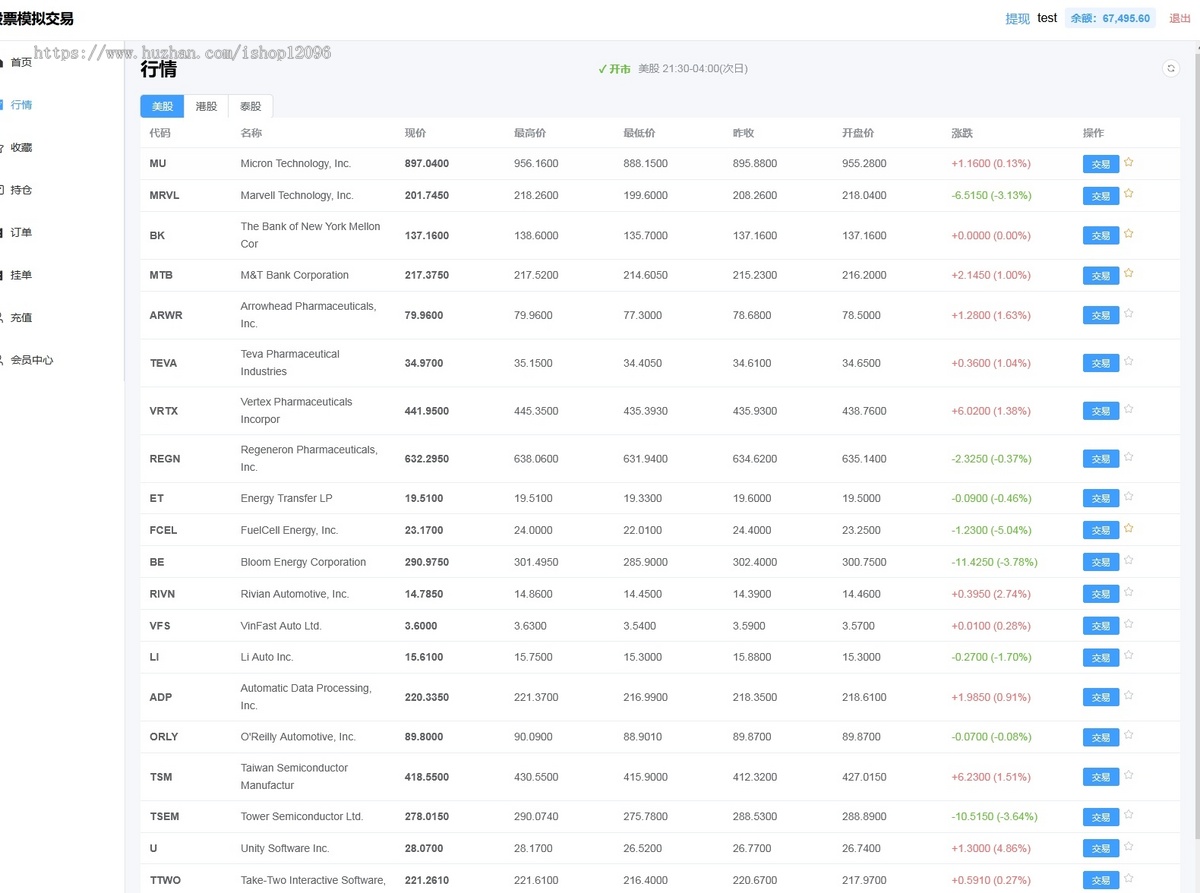Click Rivian Automotive, Inc. name
Image resolution: width=1200 pixels, height=893 pixels.
(295, 594)
